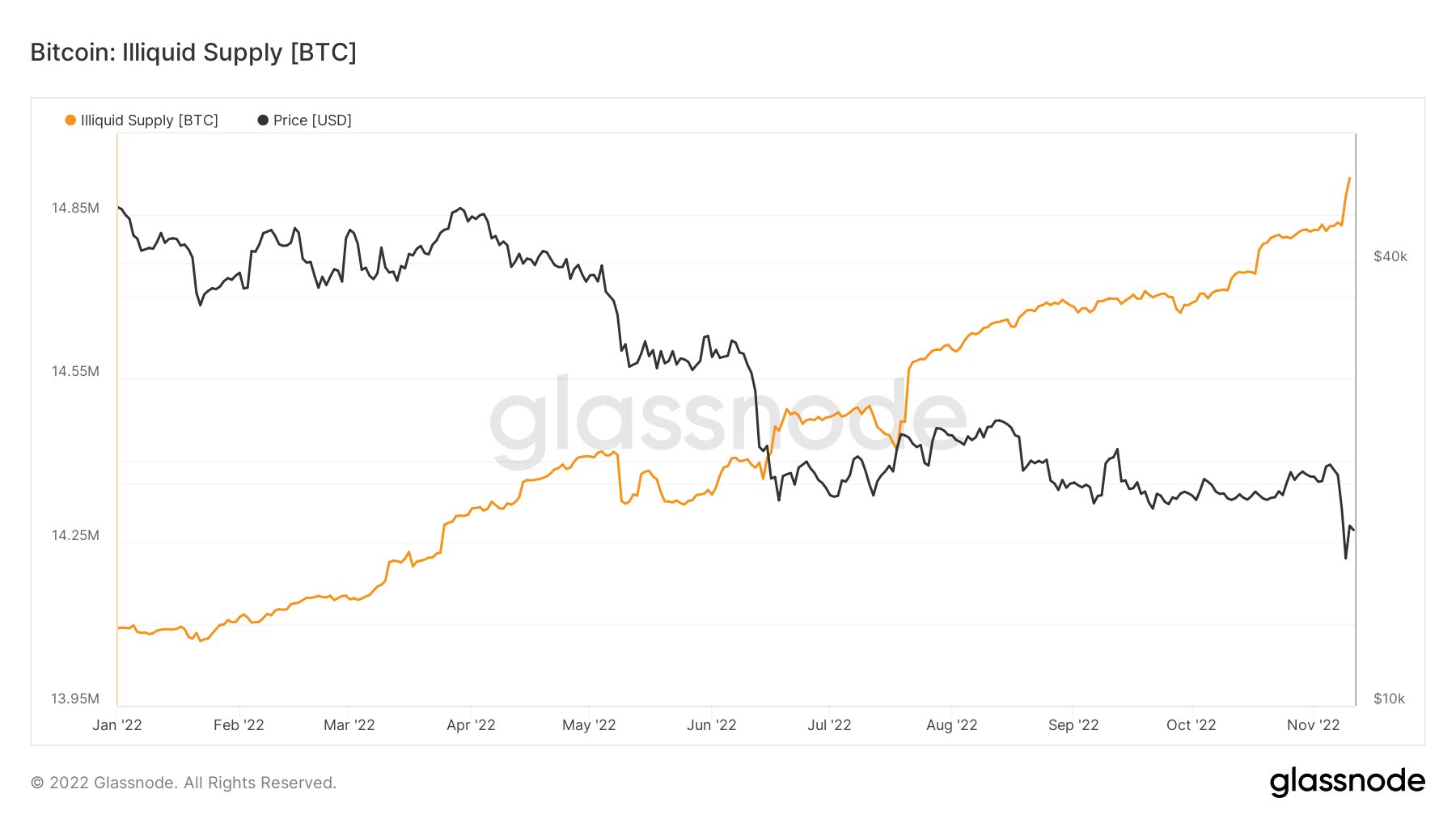Click the Glassnode copyright notice text
The width and height of the screenshot is (1456, 819).
click(x=184, y=783)
